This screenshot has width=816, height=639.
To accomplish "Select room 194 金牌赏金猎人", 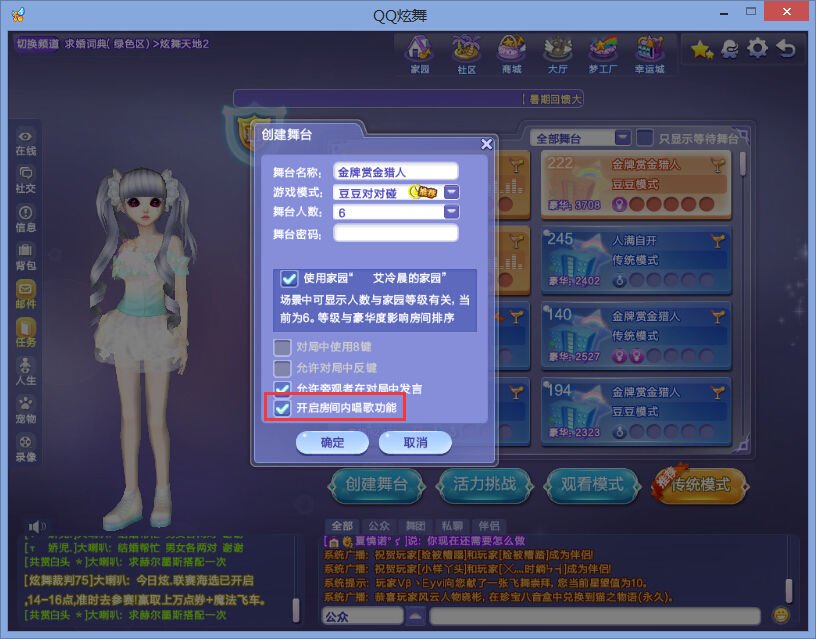I will [636, 412].
